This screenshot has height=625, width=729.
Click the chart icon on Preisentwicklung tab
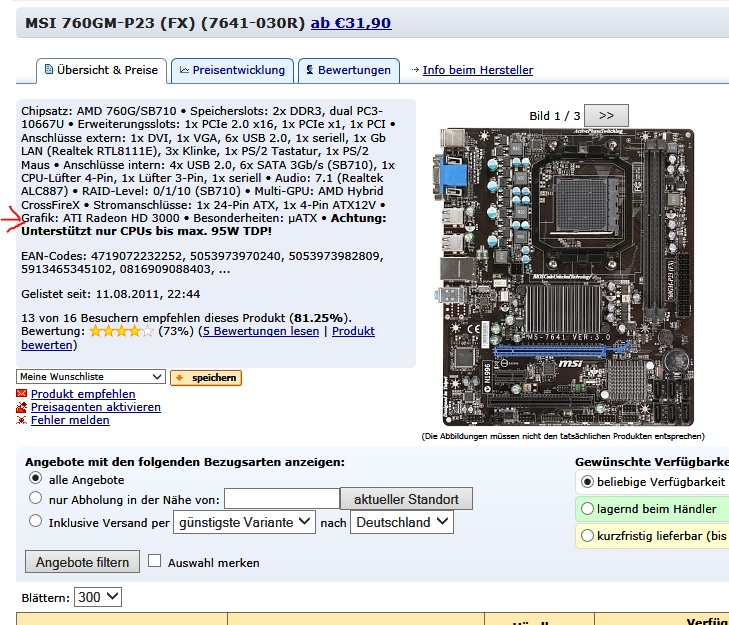[185, 70]
